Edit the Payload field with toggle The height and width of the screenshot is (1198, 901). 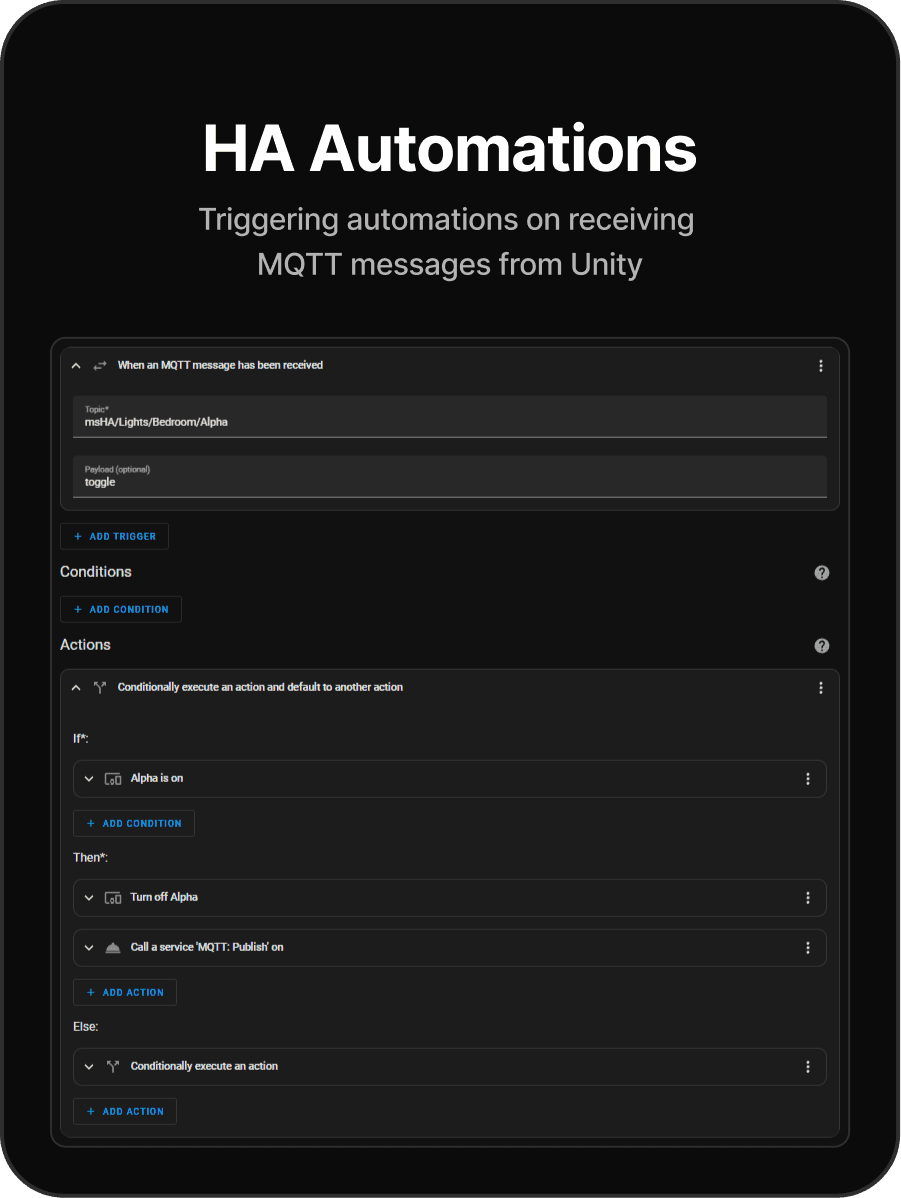[x=449, y=477]
